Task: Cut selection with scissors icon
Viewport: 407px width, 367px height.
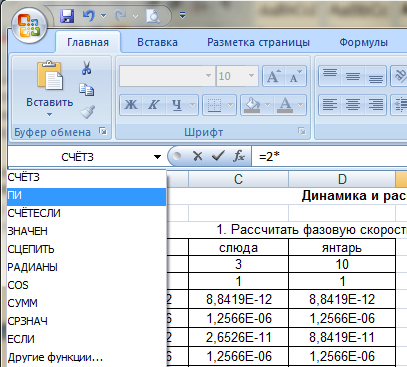Action: pyautogui.click(x=87, y=68)
